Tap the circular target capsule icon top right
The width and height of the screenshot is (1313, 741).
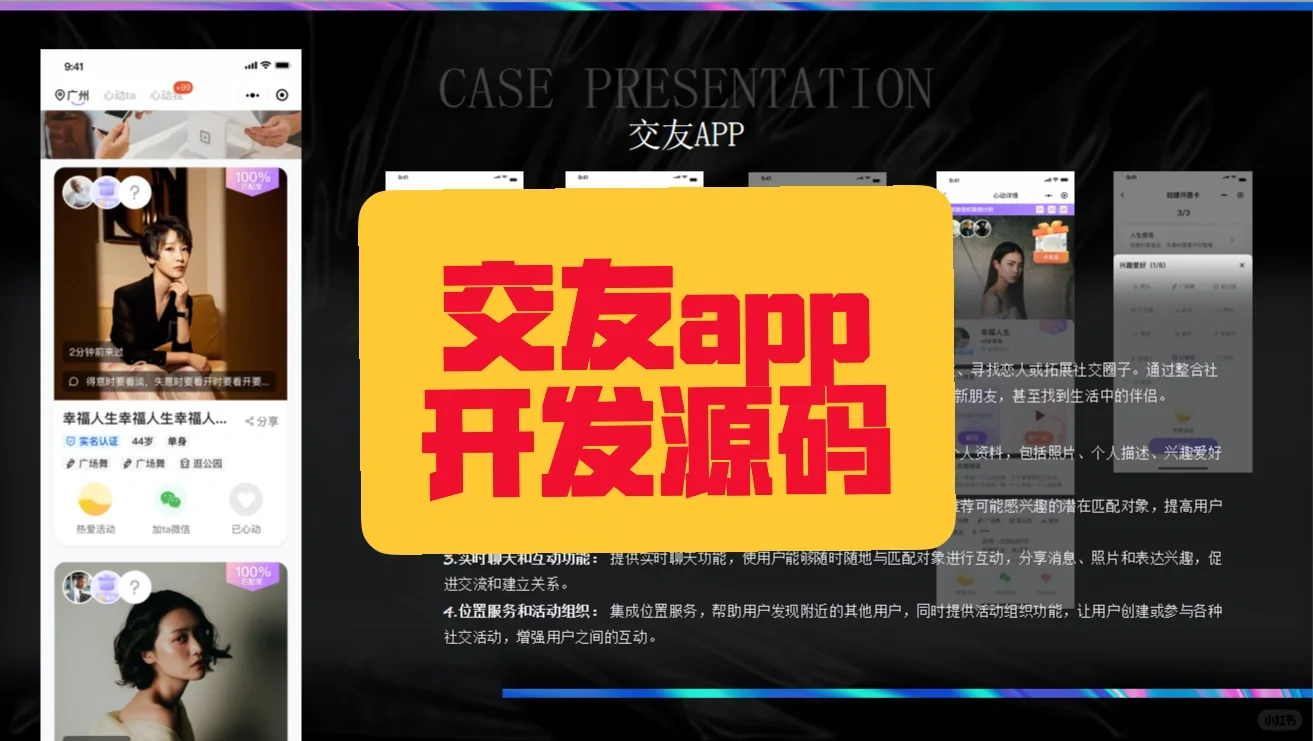281,95
